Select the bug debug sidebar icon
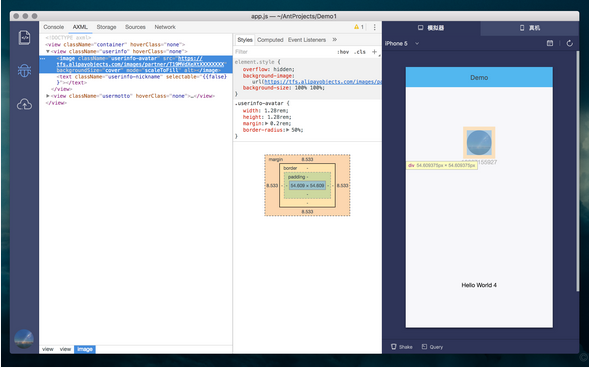The height and width of the screenshot is (368, 589). point(24,71)
